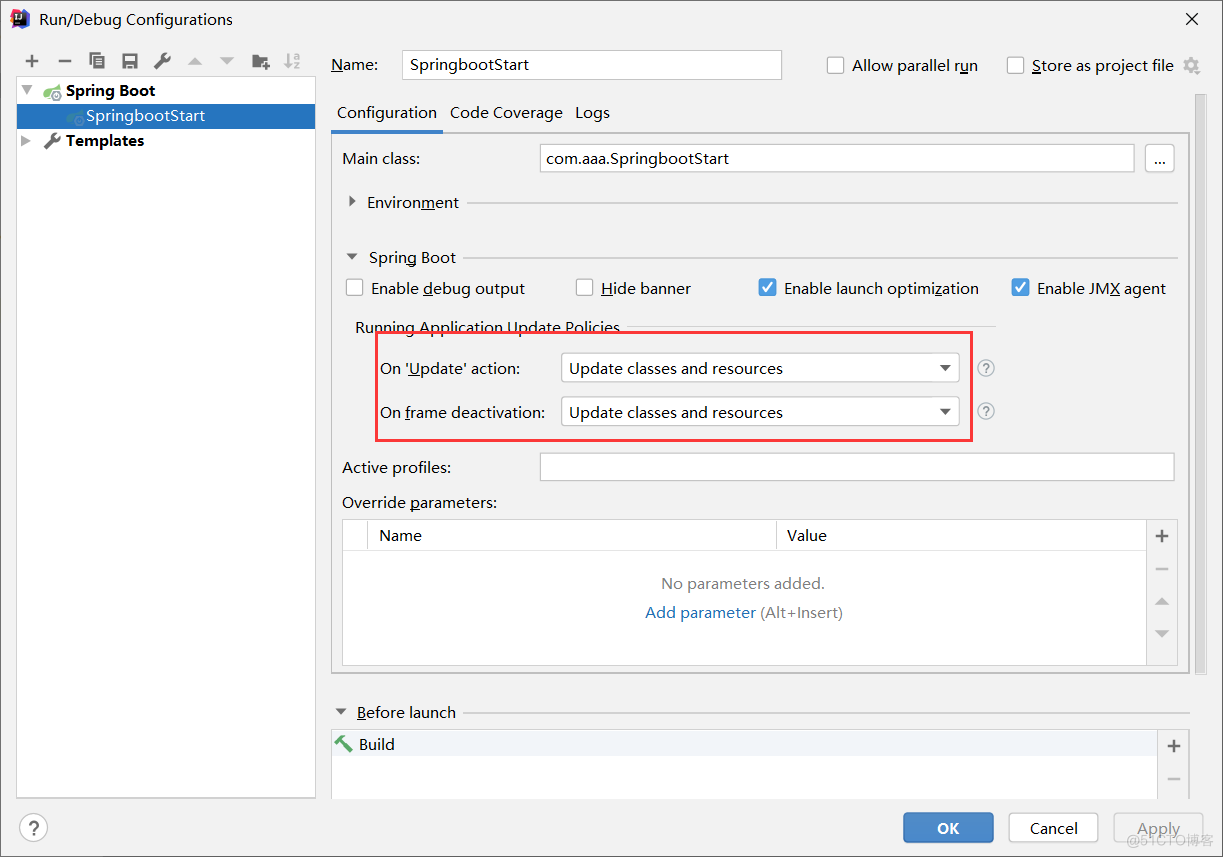Open On frame deactivation dropdown

coord(760,412)
